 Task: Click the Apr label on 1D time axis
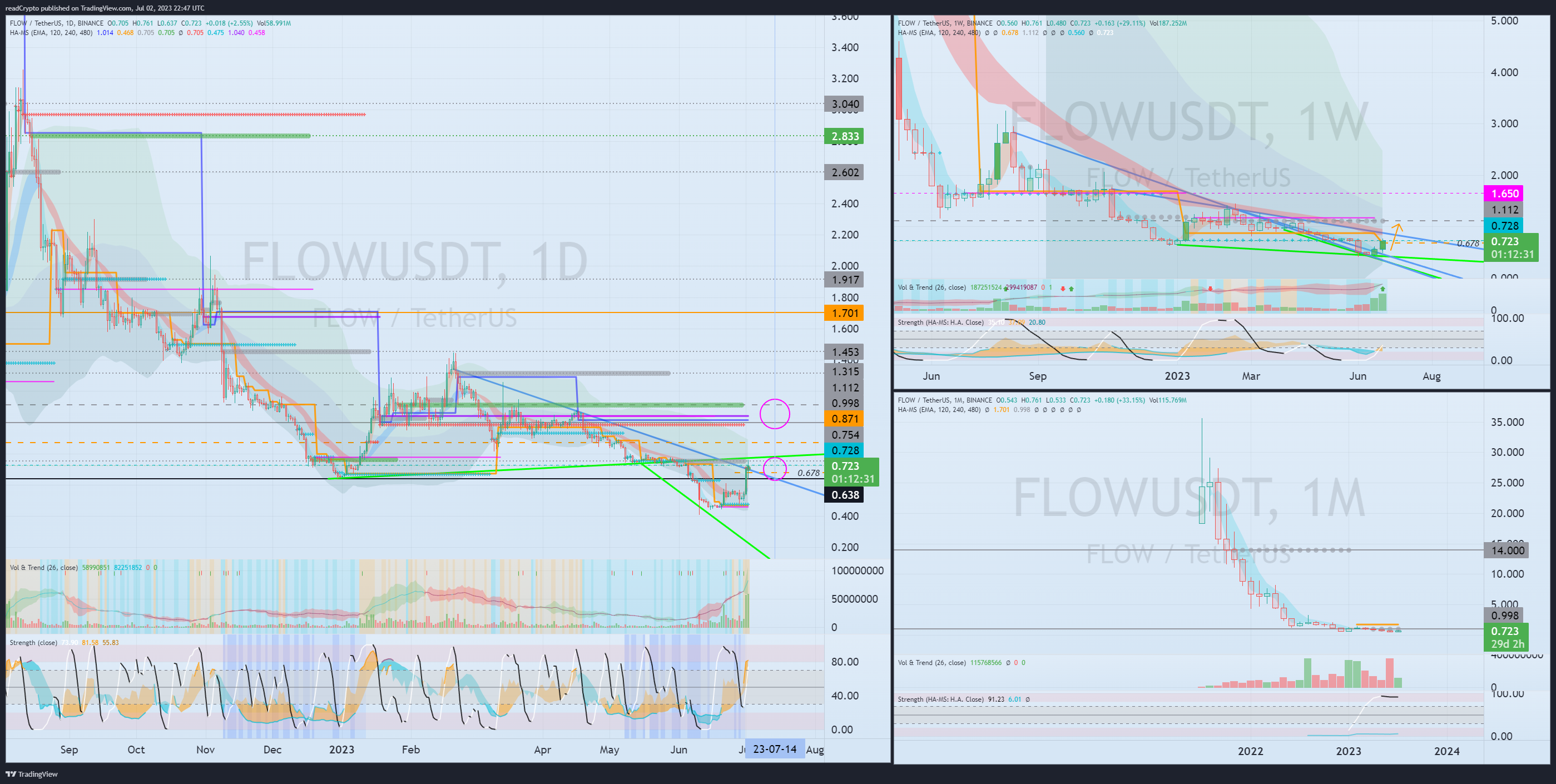(x=542, y=750)
